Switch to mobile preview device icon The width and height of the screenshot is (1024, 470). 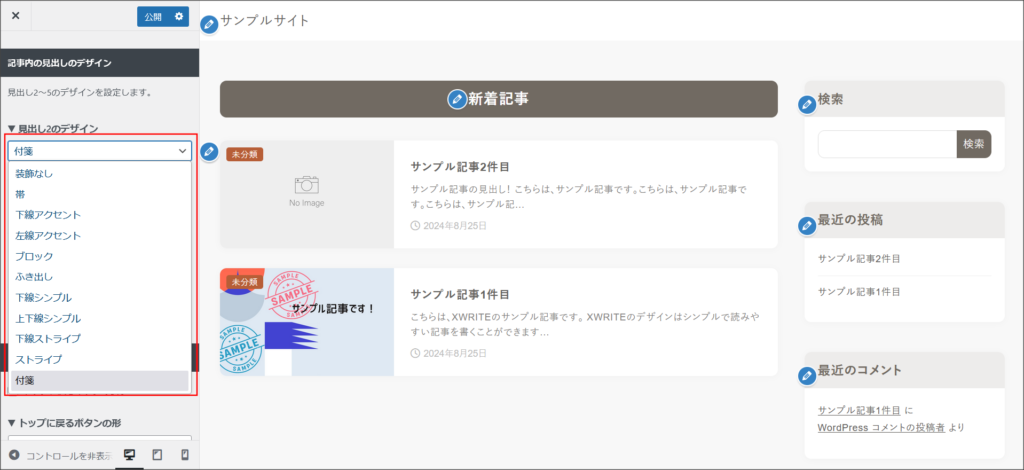tap(185, 455)
